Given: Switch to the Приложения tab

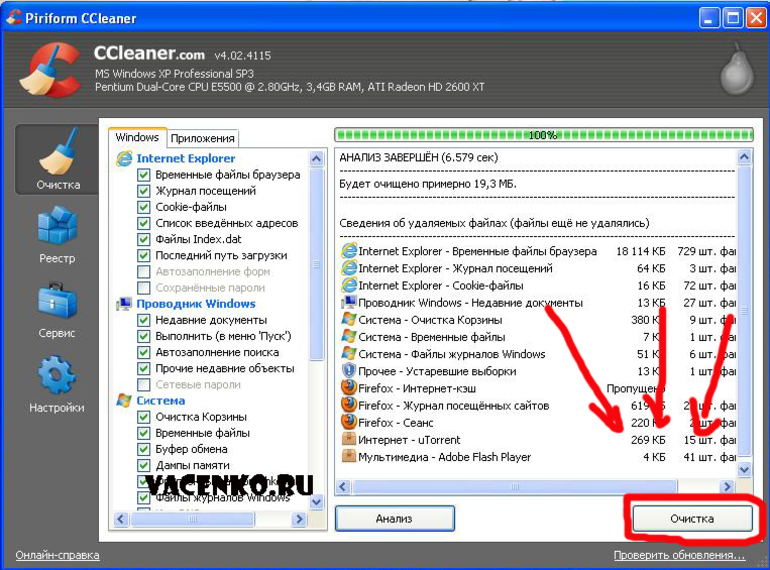Looking at the screenshot, I should (202, 138).
